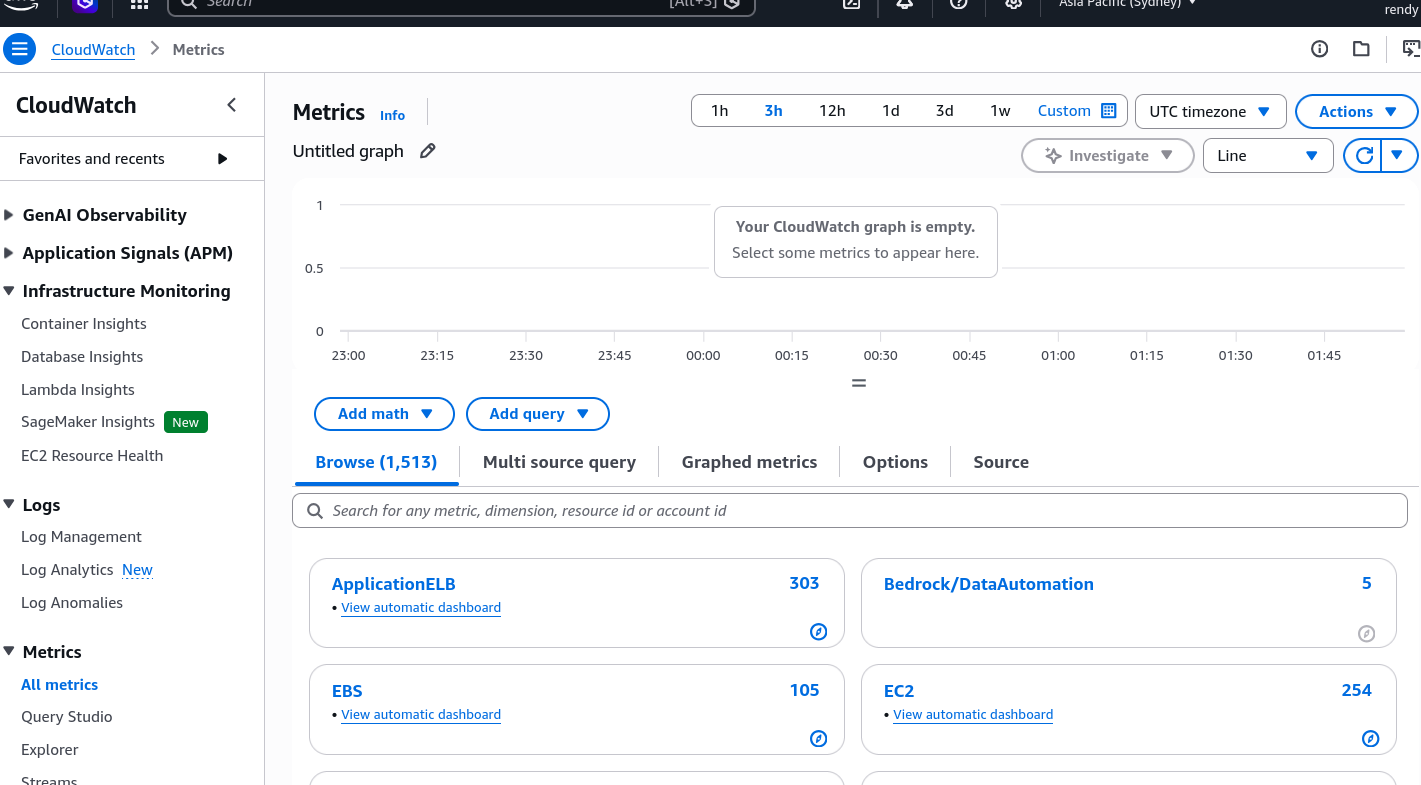Open the UTC timezone dropdown
The width and height of the screenshot is (1421, 785).
(1210, 112)
